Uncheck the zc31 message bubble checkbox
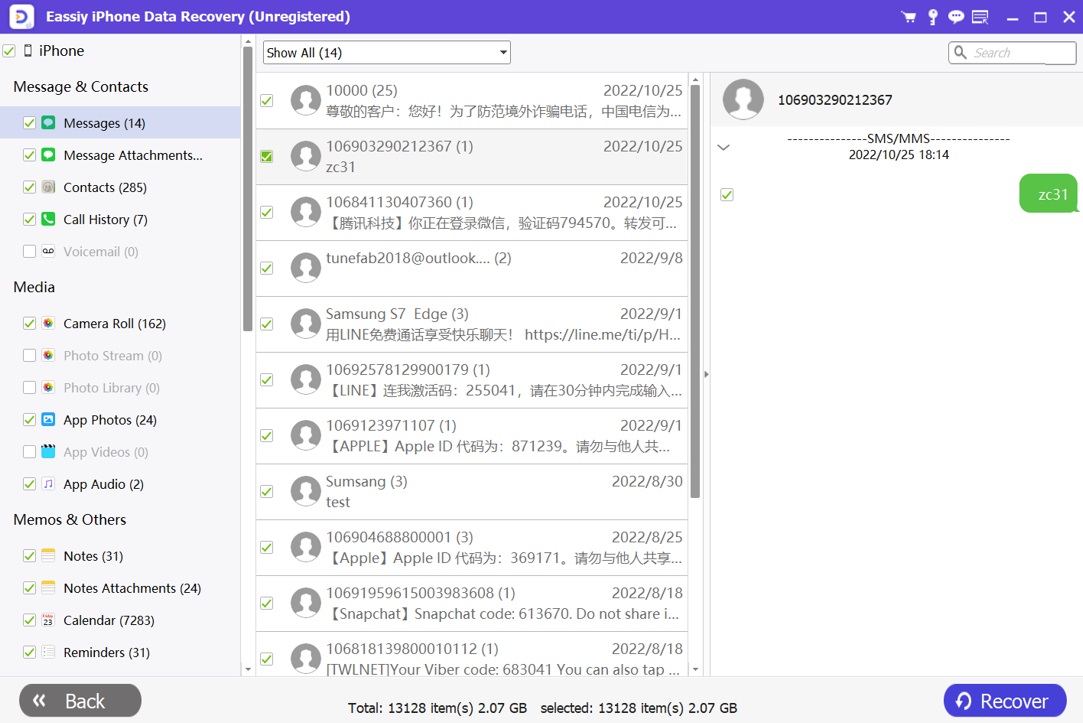The image size is (1083, 723). tap(727, 195)
